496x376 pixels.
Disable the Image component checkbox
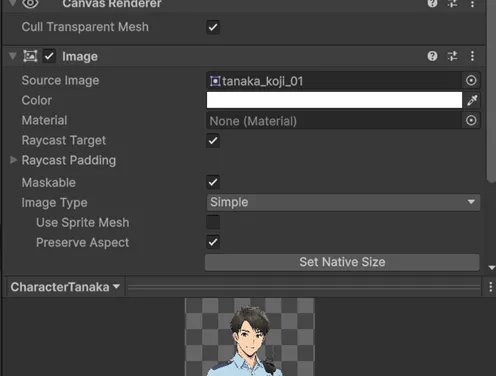pyautogui.click(x=49, y=56)
